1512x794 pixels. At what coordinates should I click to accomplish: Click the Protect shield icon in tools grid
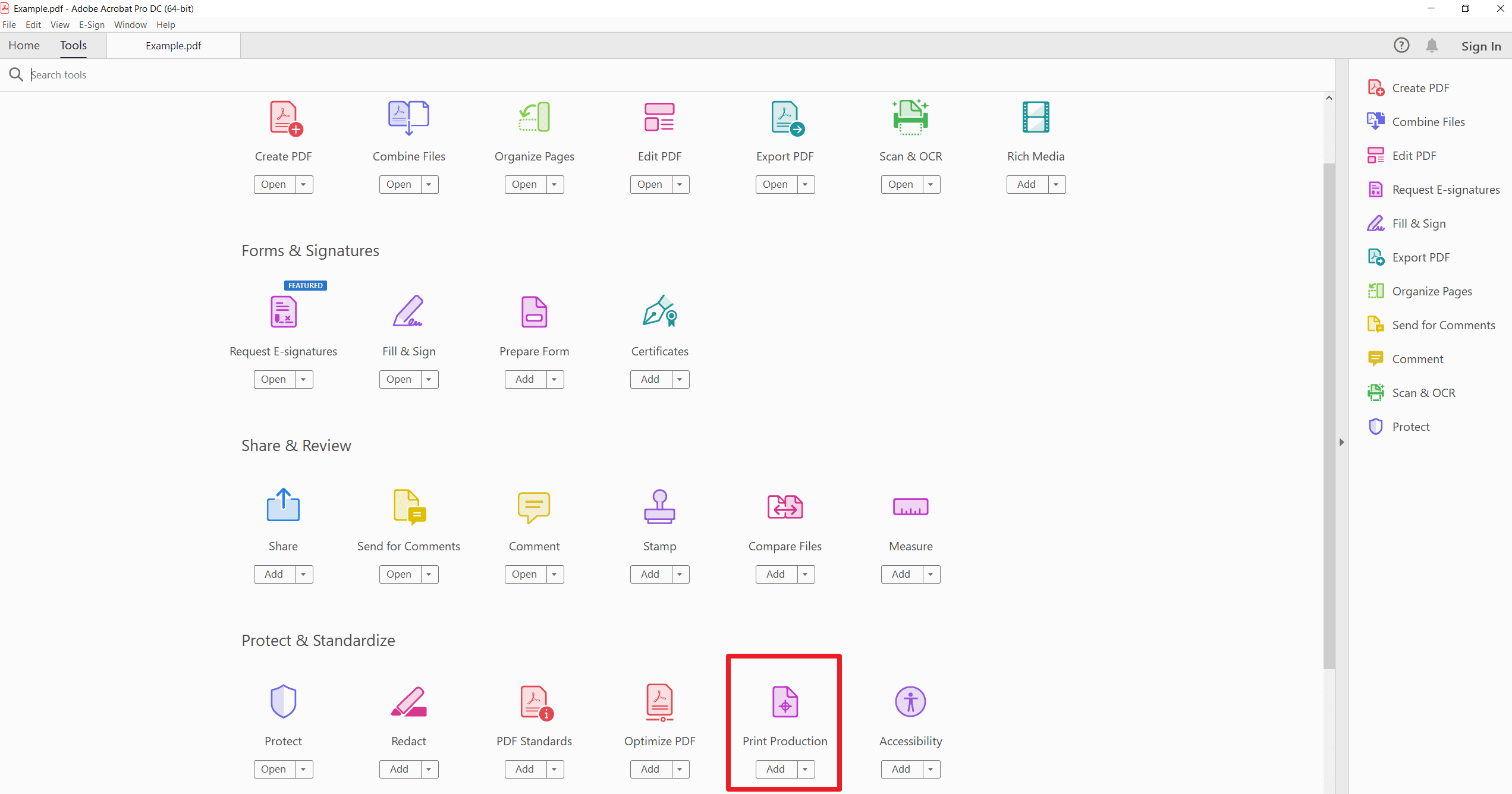coord(283,701)
